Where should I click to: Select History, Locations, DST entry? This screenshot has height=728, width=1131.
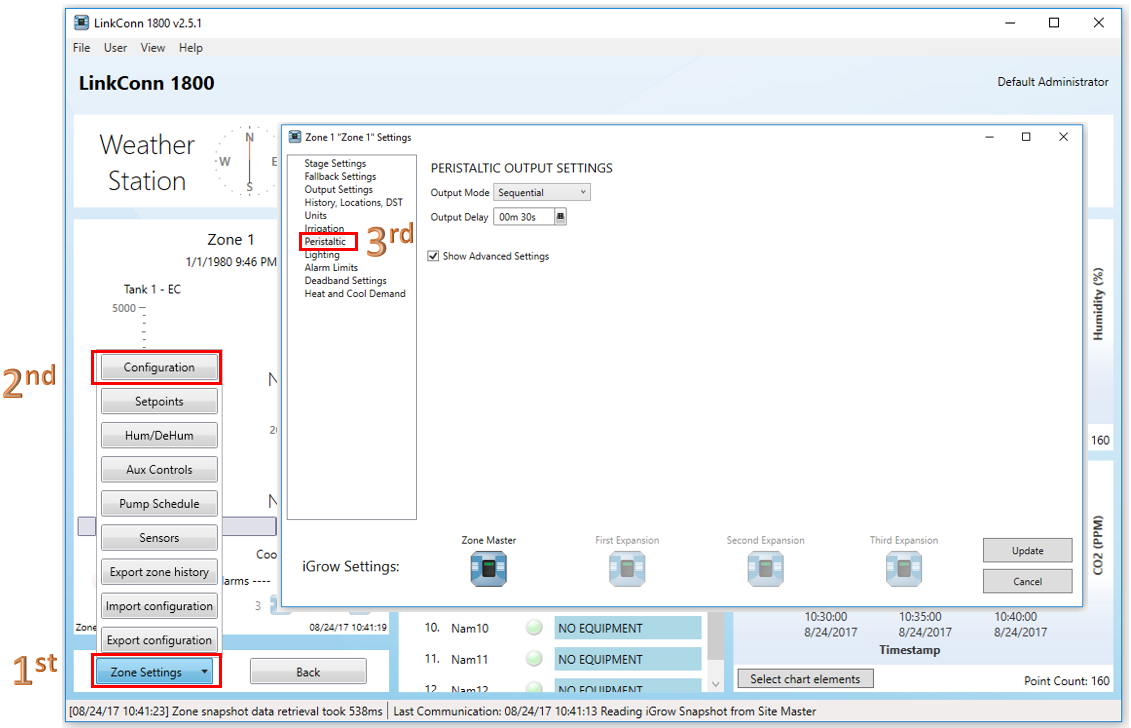coord(353,203)
